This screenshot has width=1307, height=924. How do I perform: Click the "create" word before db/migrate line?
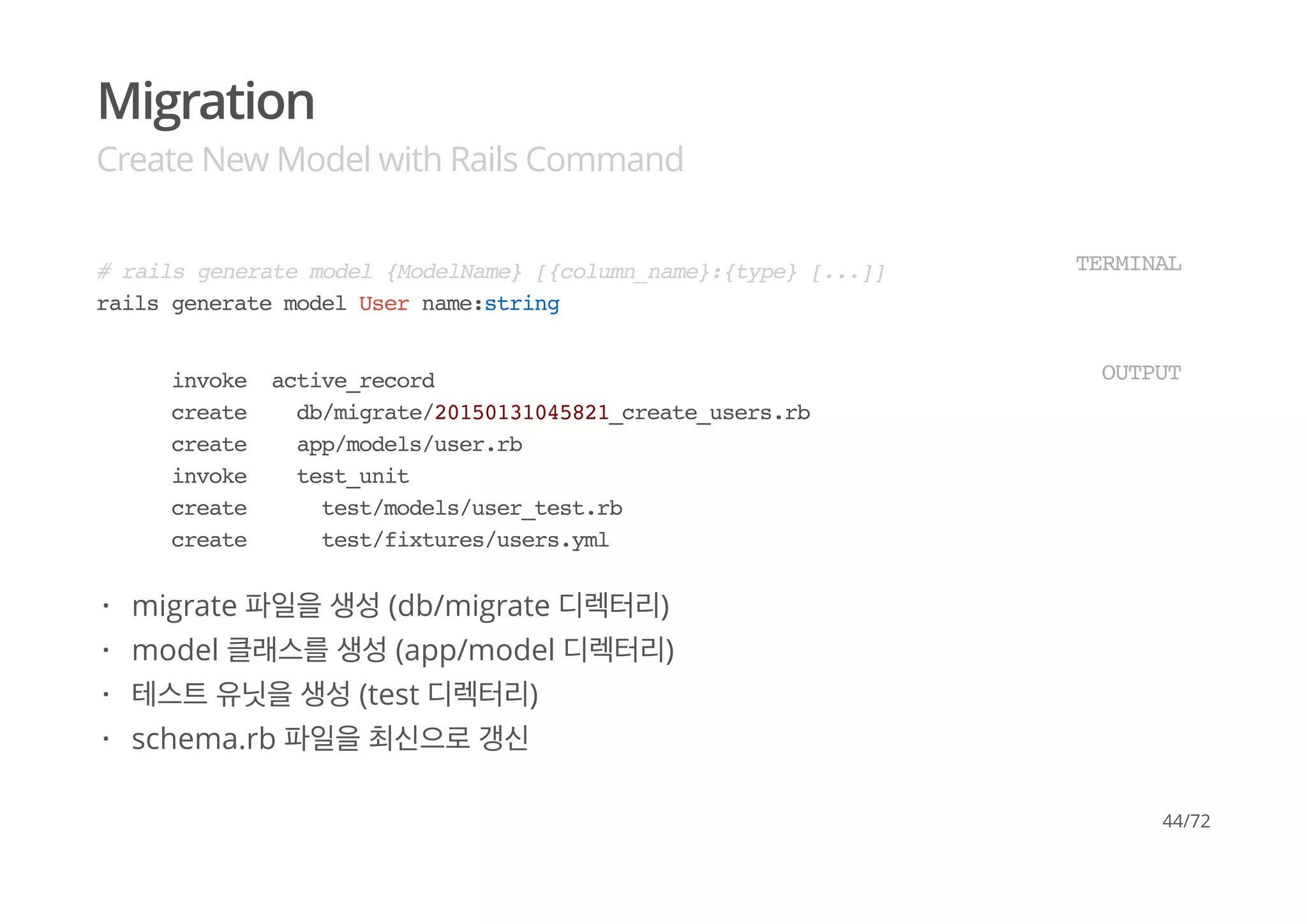click(209, 413)
